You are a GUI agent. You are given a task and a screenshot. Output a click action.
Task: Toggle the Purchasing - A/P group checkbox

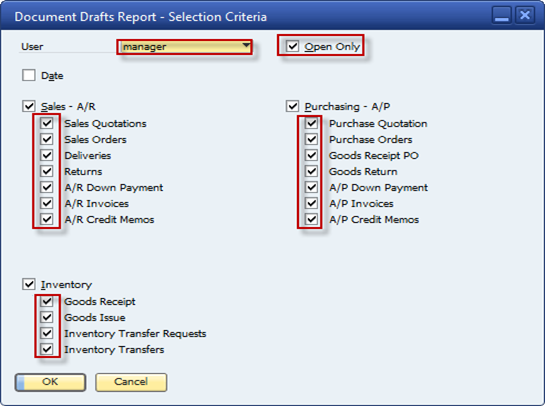pyautogui.click(x=292, y=106)
